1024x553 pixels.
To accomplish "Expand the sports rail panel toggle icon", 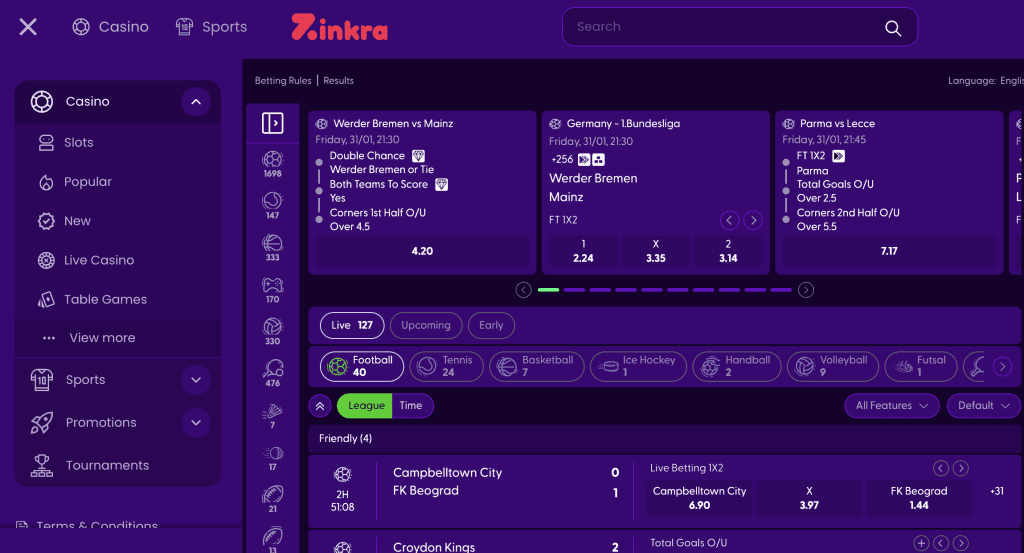I will click(272, 123).
